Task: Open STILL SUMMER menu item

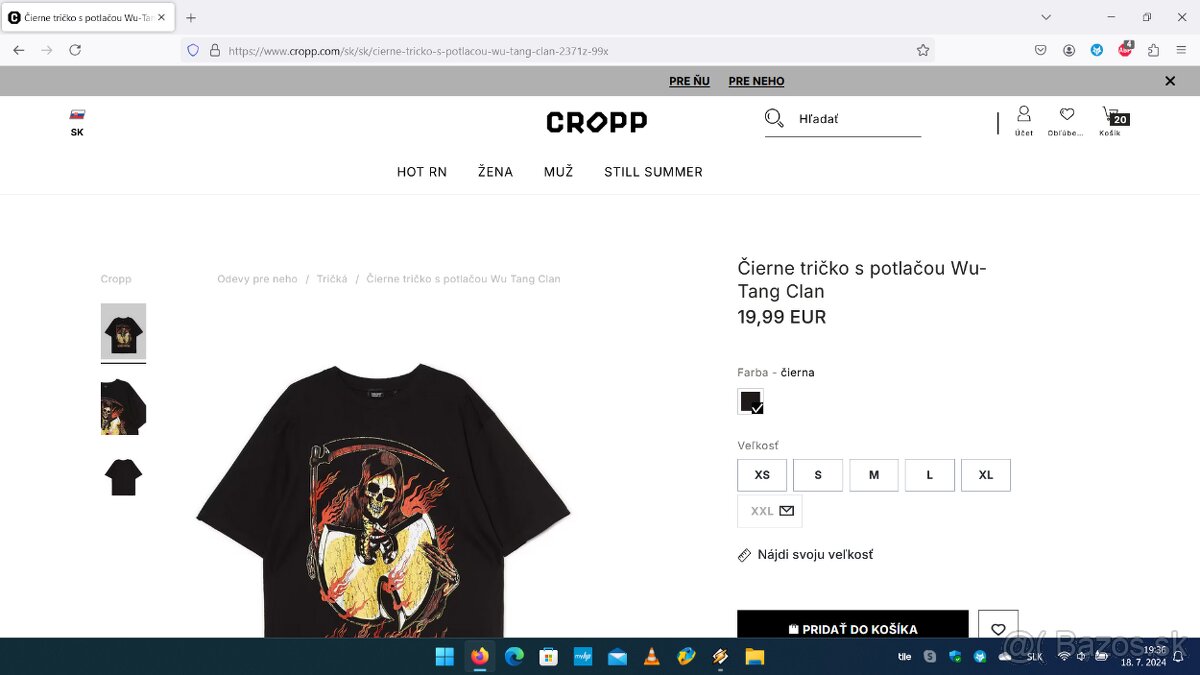Action: 653,172
